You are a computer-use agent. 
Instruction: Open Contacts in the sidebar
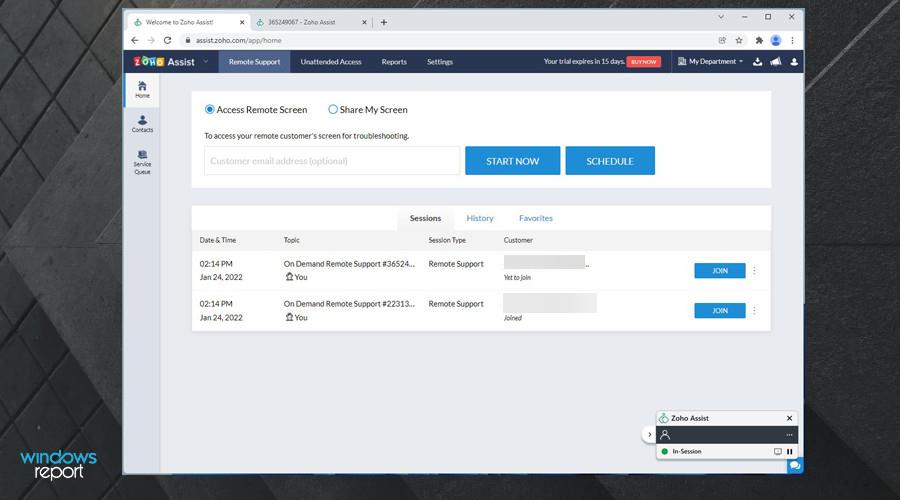point(142,123)
